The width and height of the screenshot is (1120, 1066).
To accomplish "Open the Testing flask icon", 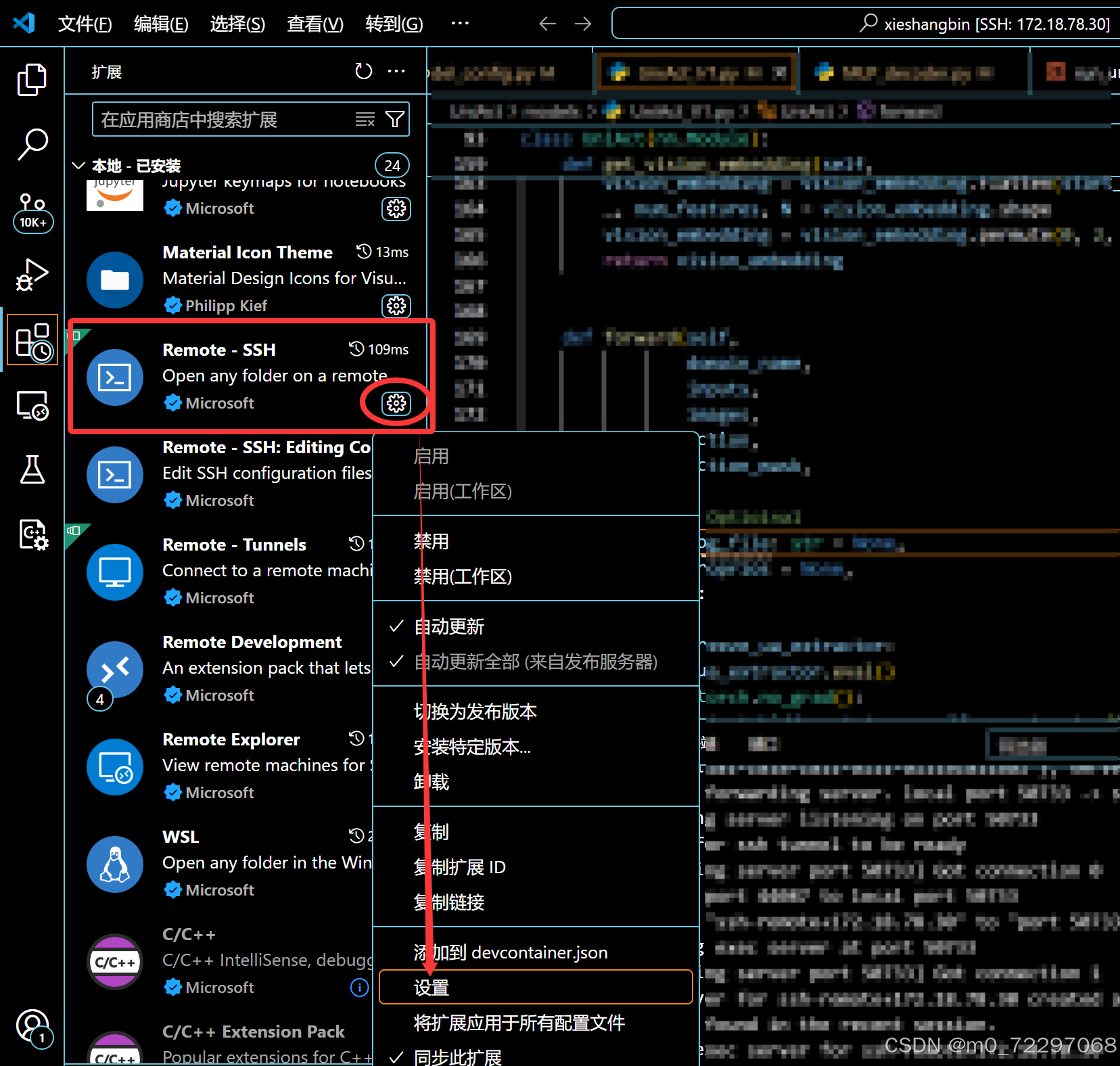I will pos(32,469).
